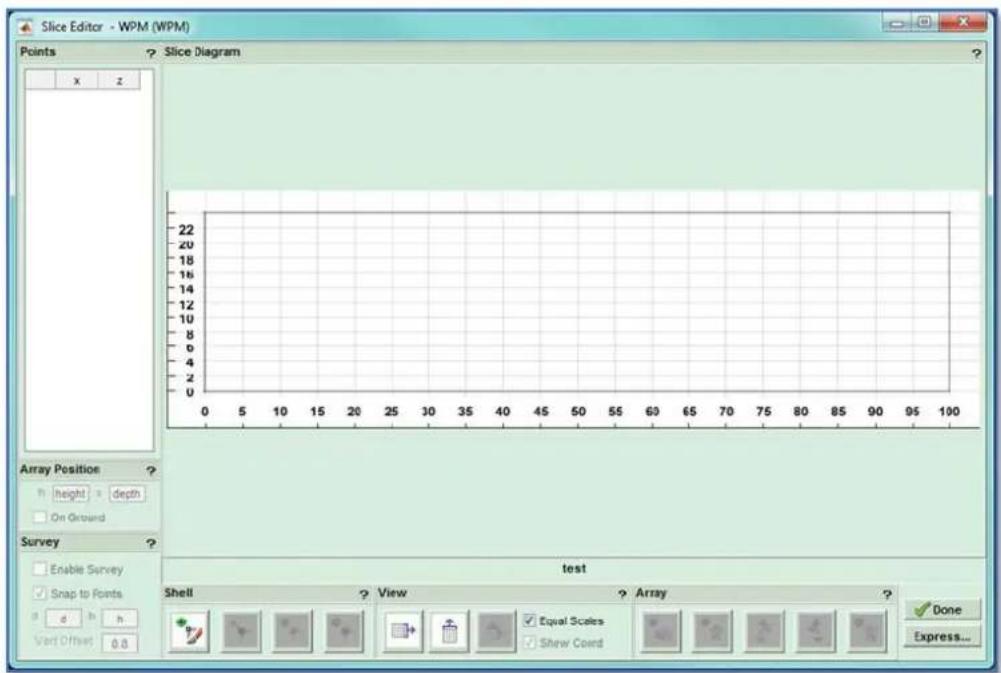Click the 100 label on the horizontal axis
The height and width of the screenshot is (673, 1001).
coord(949,412)
